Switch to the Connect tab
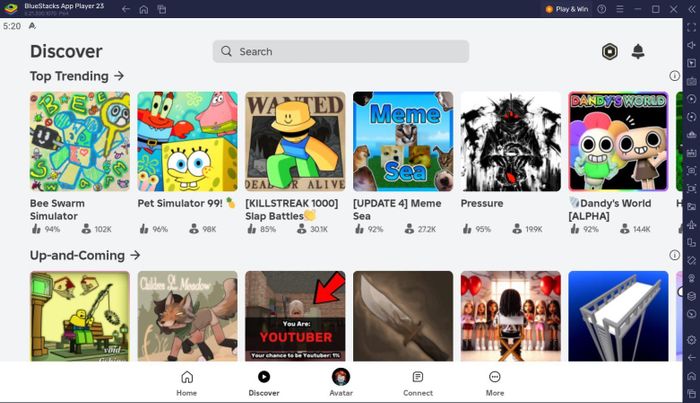 [418, 384]
